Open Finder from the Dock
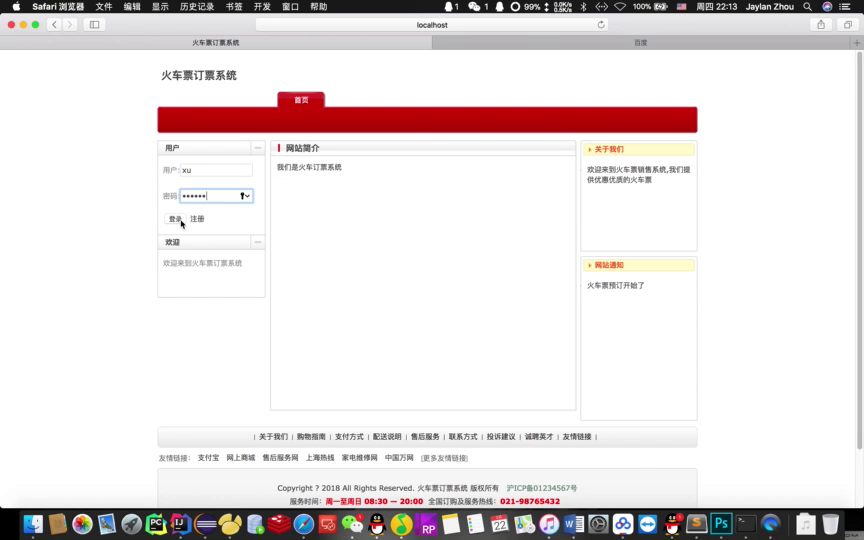Image resolution: width=864 pixels, height=540 pixels. point(33,524)
